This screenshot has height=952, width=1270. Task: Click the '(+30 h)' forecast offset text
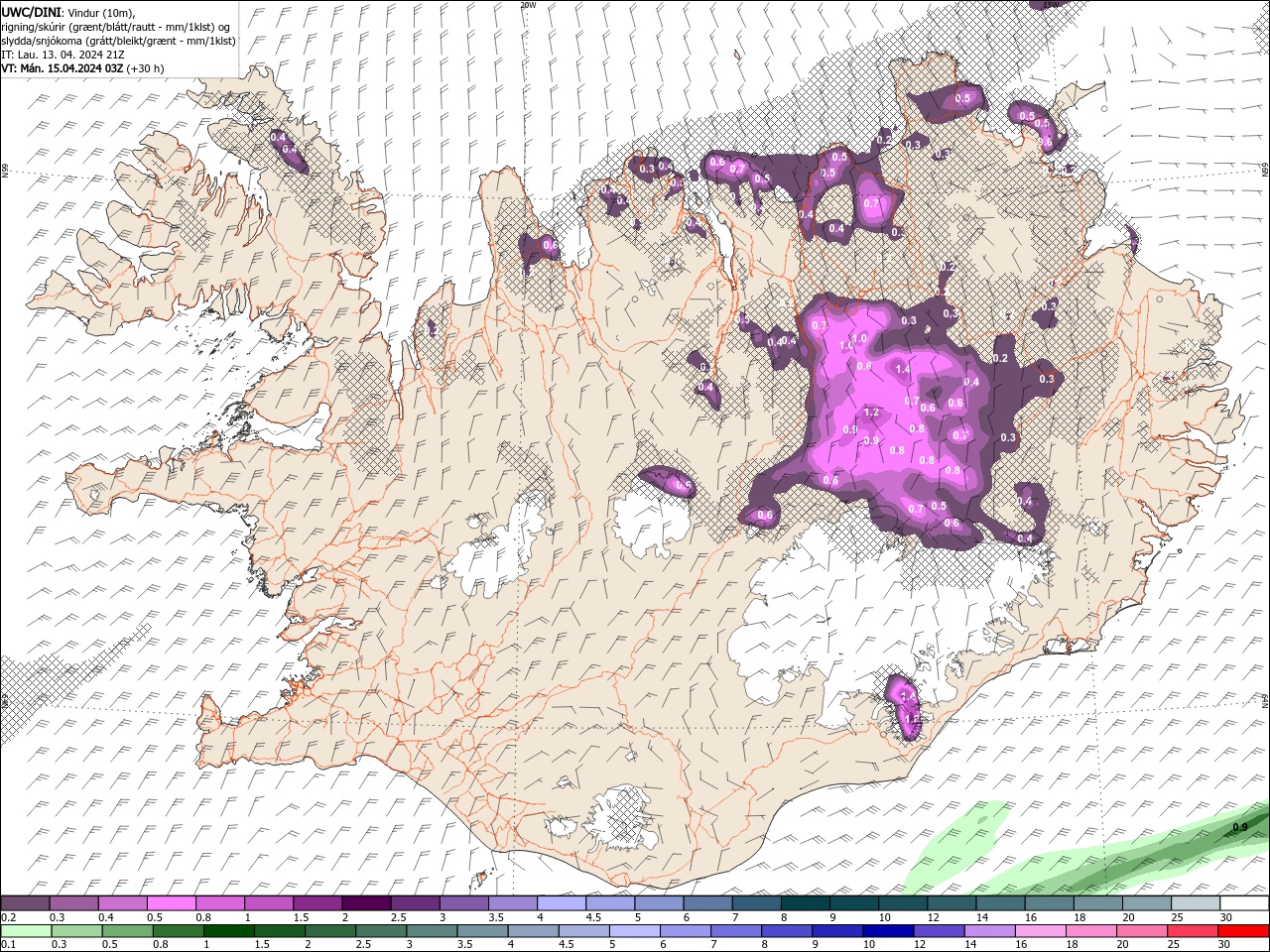coord(146,68)
